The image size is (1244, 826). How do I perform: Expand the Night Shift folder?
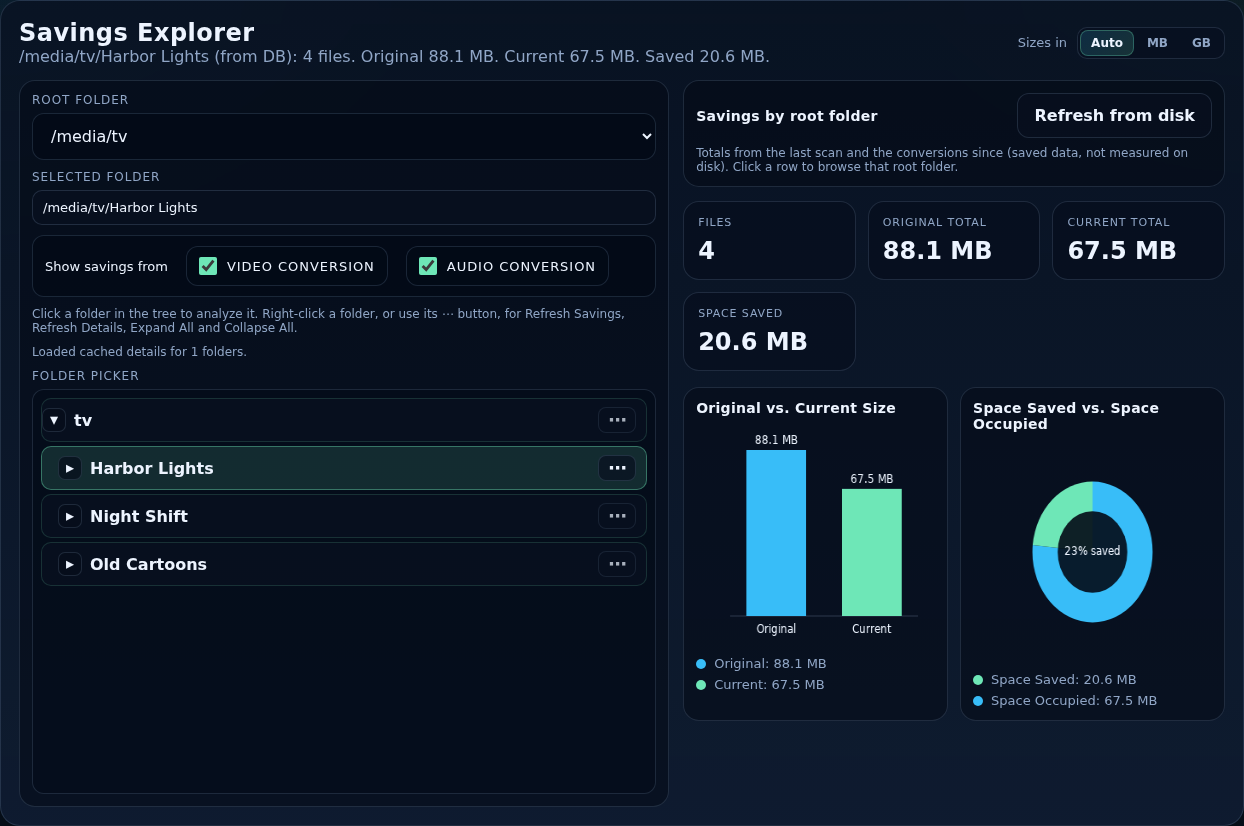pos(70,516)
